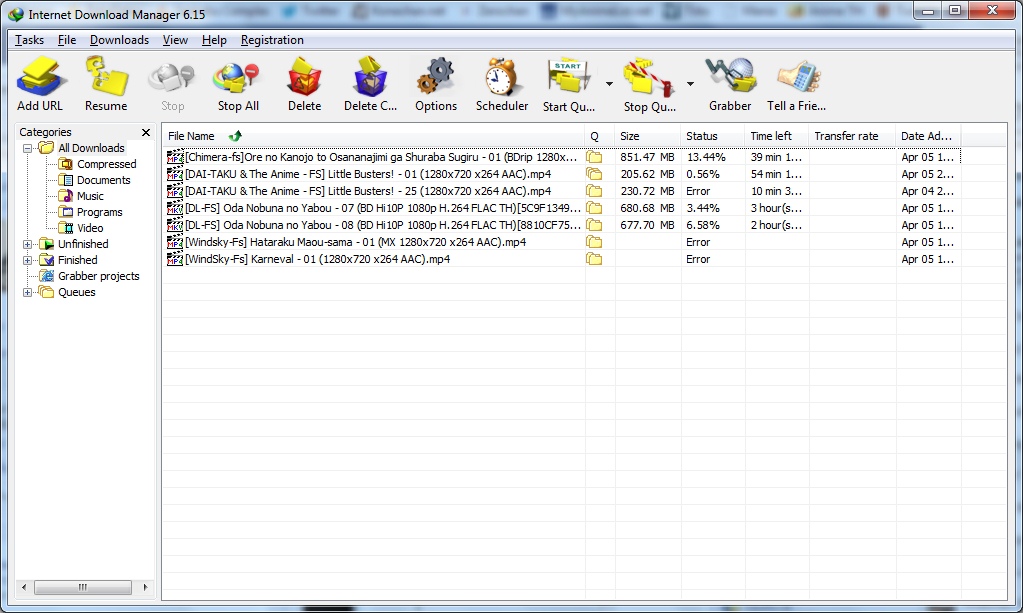Open the Tasks menu
1023x613 pixels.
click(x=29, y=40)
